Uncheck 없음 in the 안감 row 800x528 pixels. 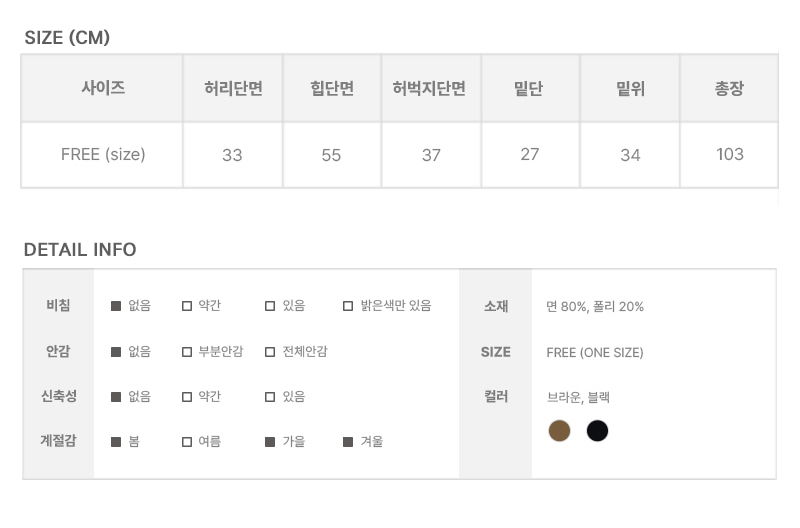point(116,352)
